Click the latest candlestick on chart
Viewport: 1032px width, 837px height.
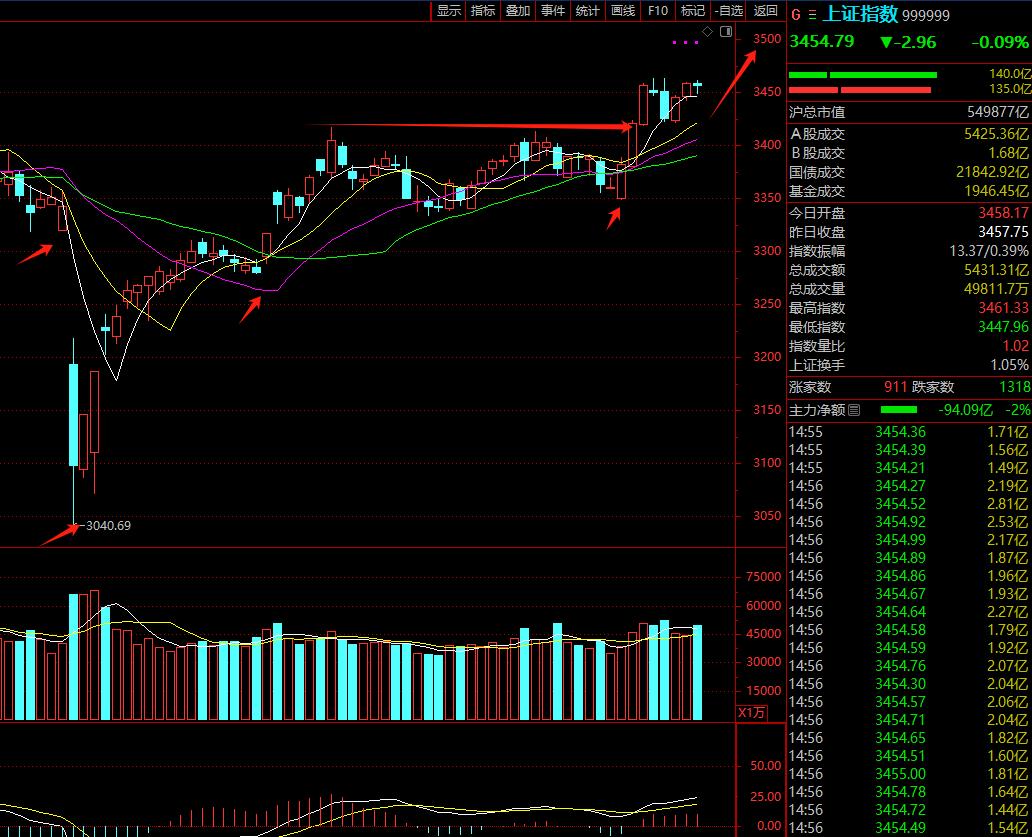(697, 87)
